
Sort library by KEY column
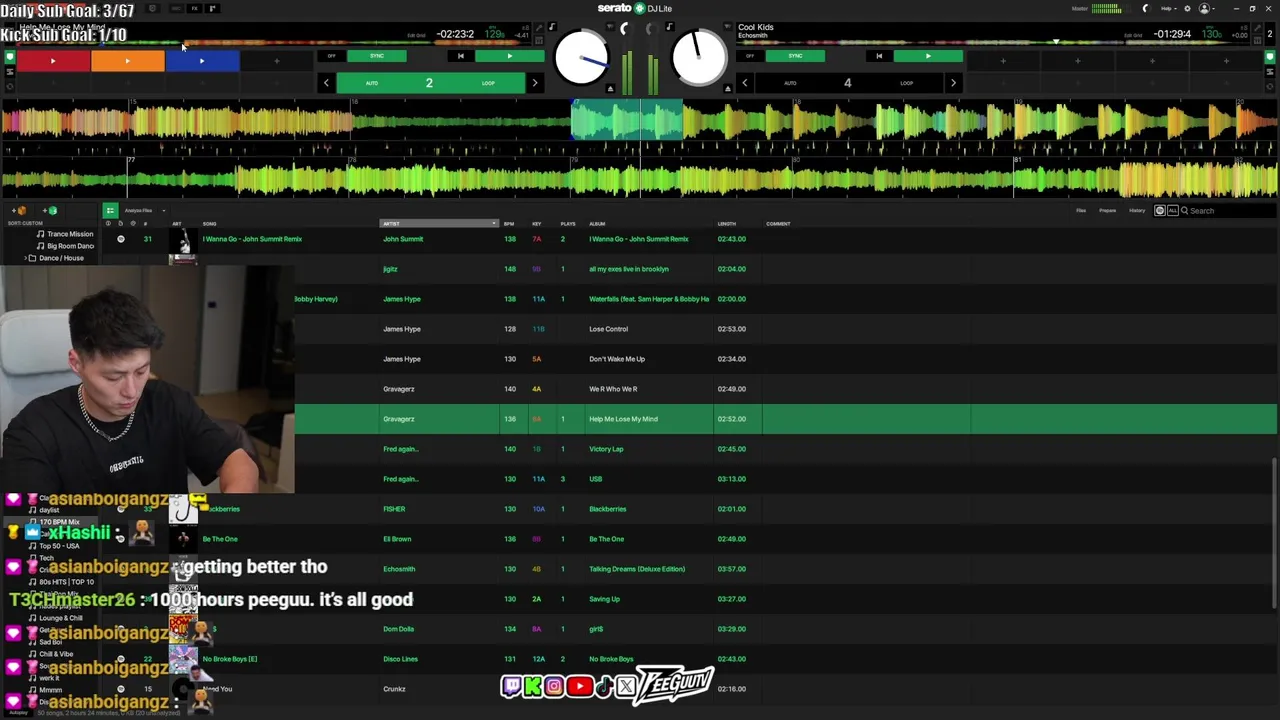pyautogui.click(x=537, y=224)
